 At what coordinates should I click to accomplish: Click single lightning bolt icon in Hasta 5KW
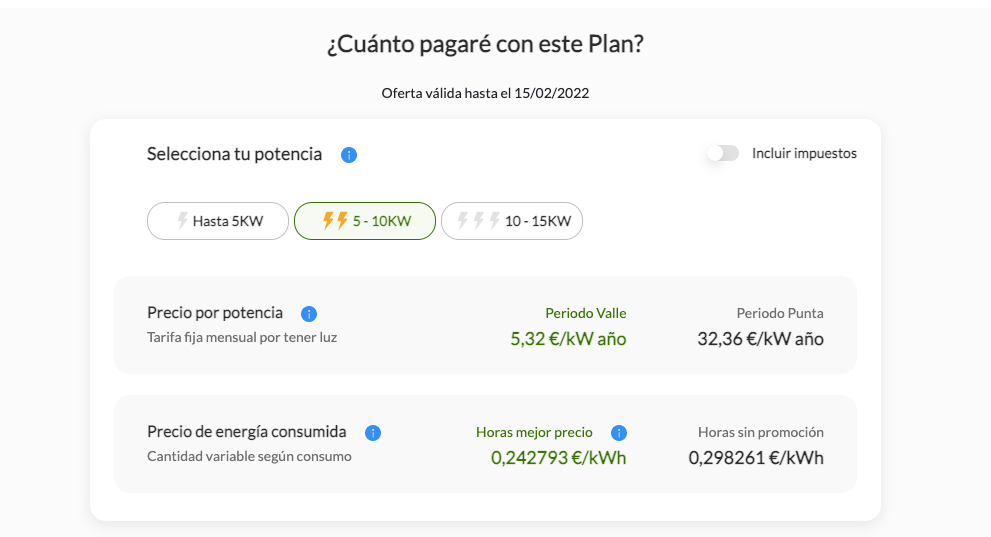(182, 220)
